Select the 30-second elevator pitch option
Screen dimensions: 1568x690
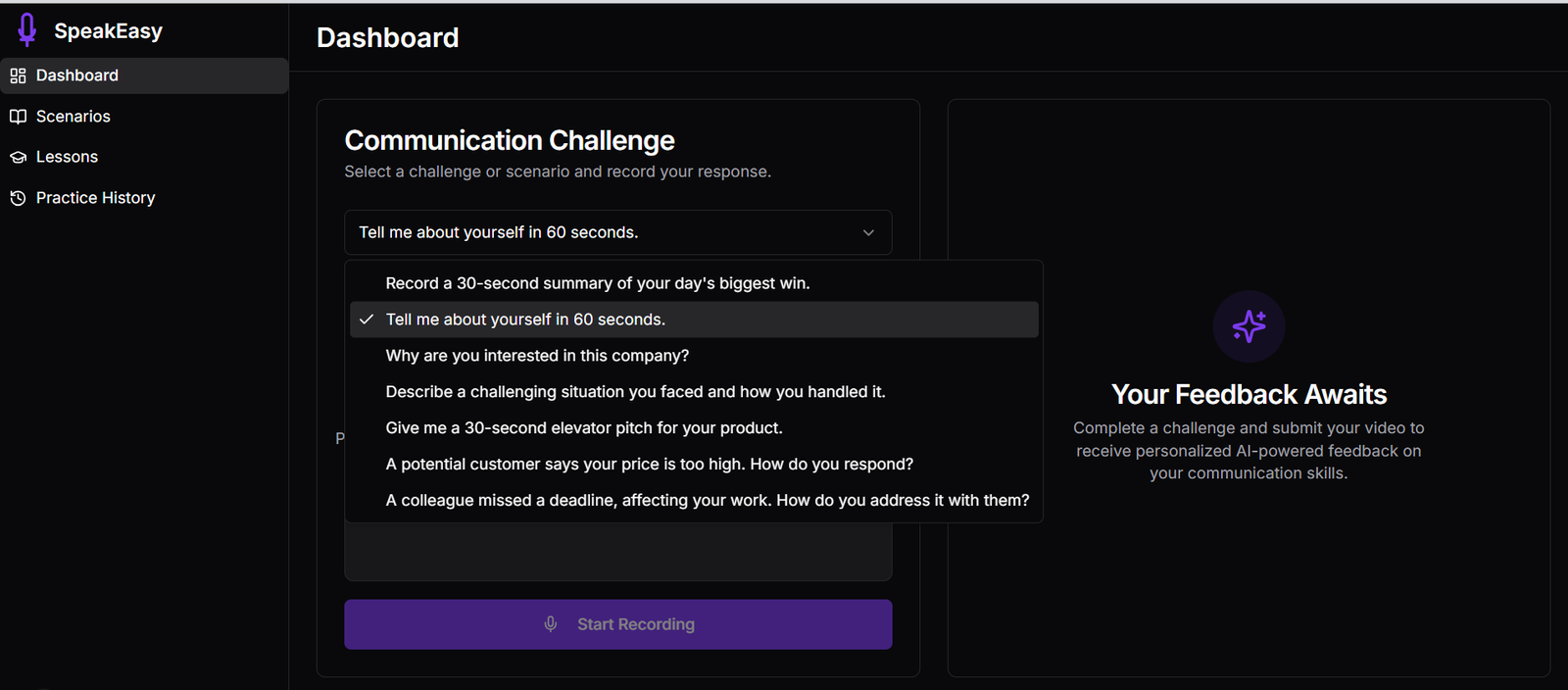click(x=584, y=428)
